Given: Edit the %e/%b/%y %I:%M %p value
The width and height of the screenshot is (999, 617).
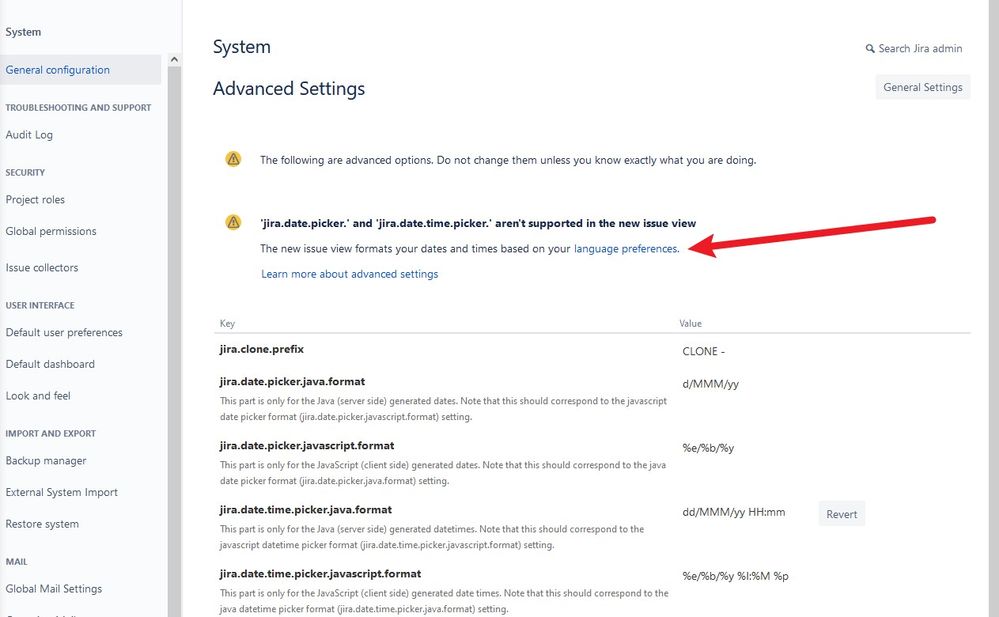Looking at the screenshot, I should (x=735, y=576).
